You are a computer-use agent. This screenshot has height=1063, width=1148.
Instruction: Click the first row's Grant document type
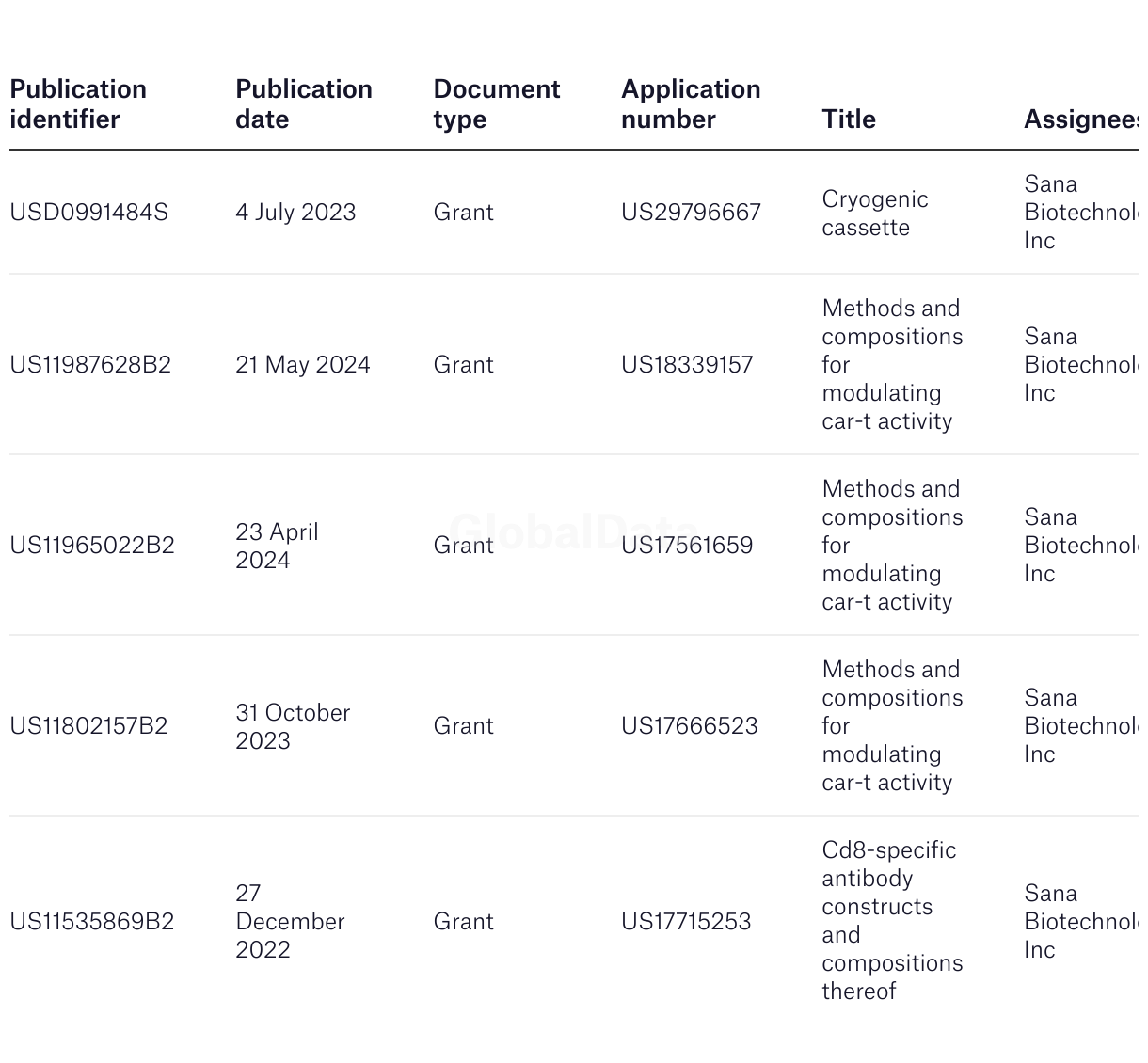coord(463,212)
